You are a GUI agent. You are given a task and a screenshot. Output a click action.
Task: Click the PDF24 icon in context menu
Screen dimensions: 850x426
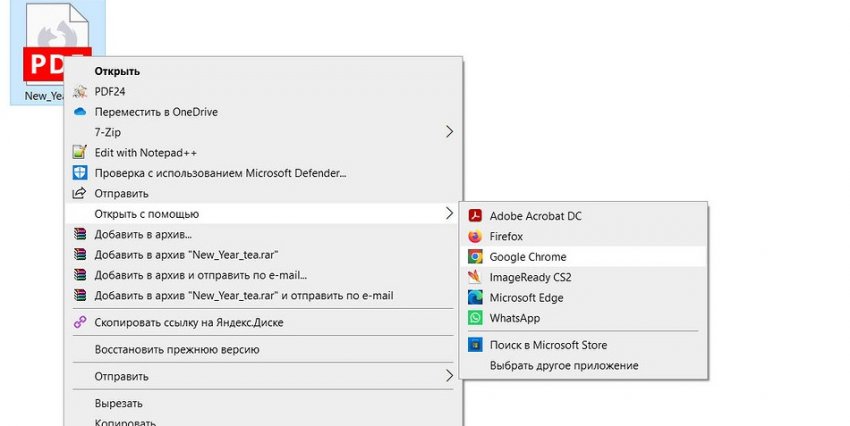point(80,92)
